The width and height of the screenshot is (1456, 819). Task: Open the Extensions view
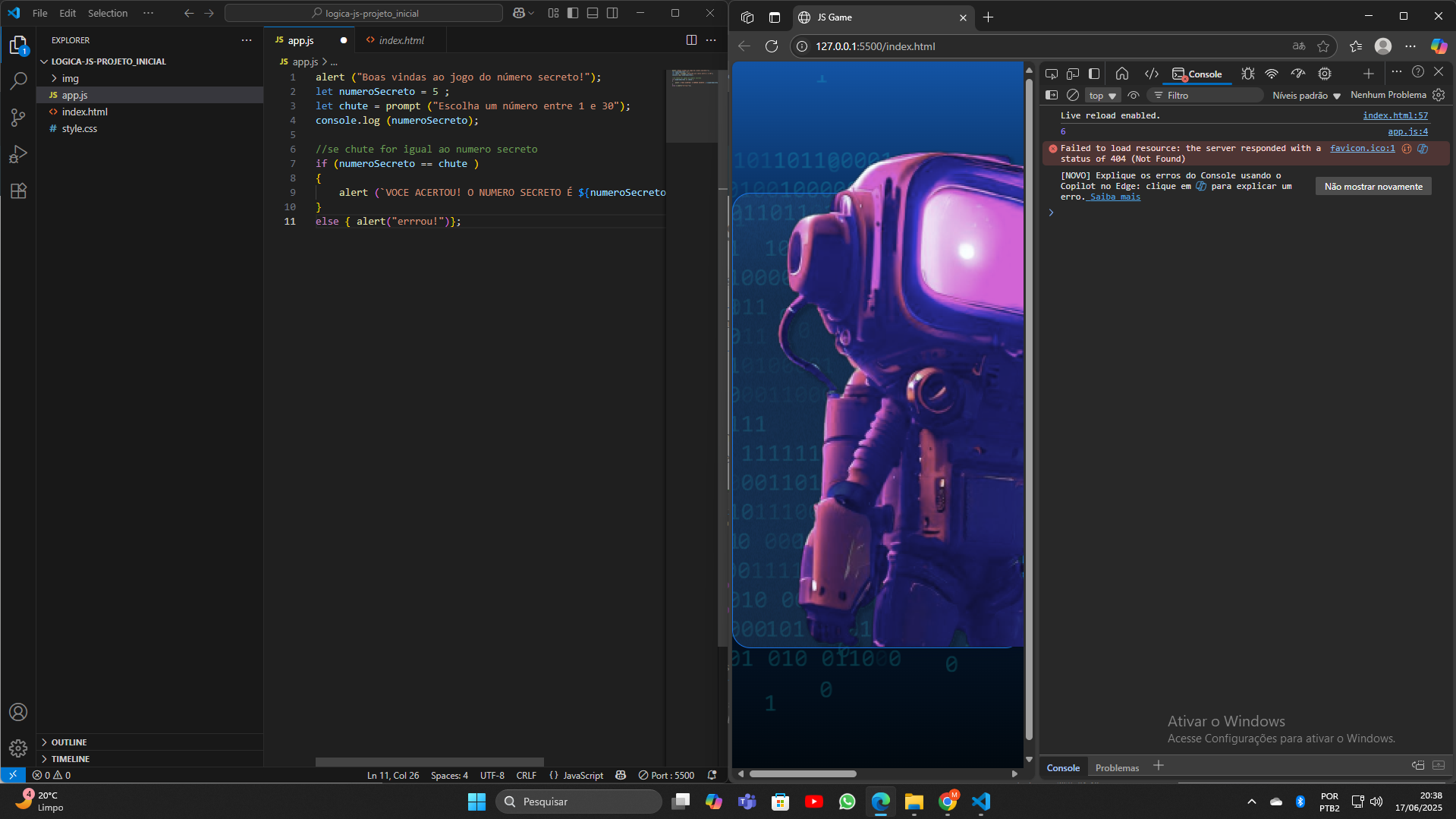click(18, 191)
